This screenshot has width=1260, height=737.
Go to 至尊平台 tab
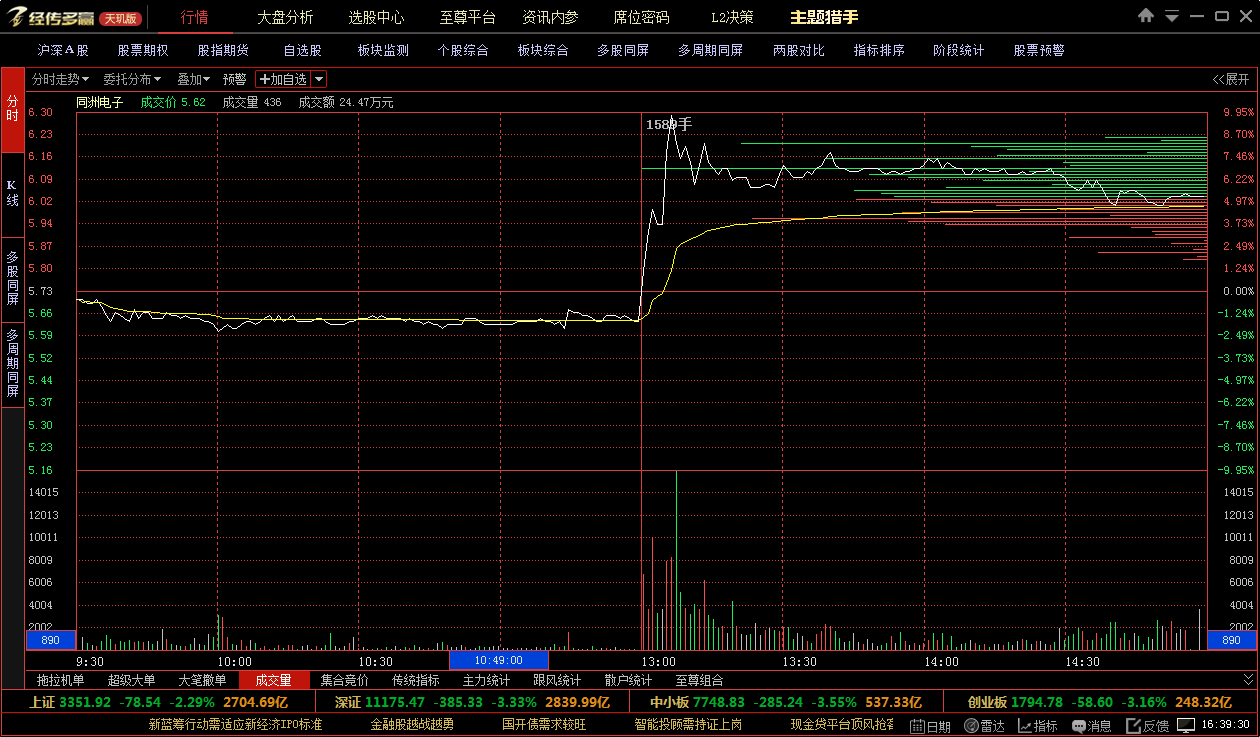467,17
